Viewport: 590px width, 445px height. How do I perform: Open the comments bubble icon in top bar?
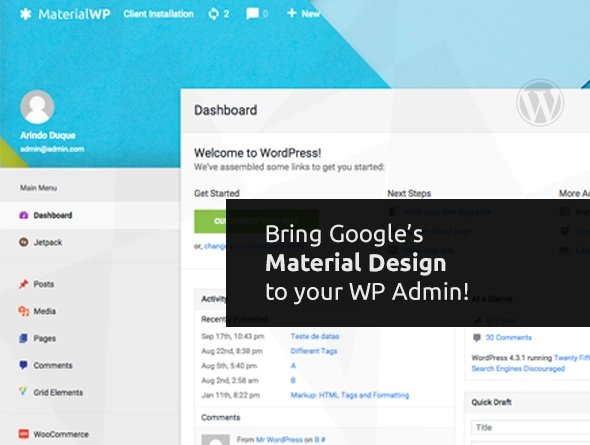click(x=252, y=14)
